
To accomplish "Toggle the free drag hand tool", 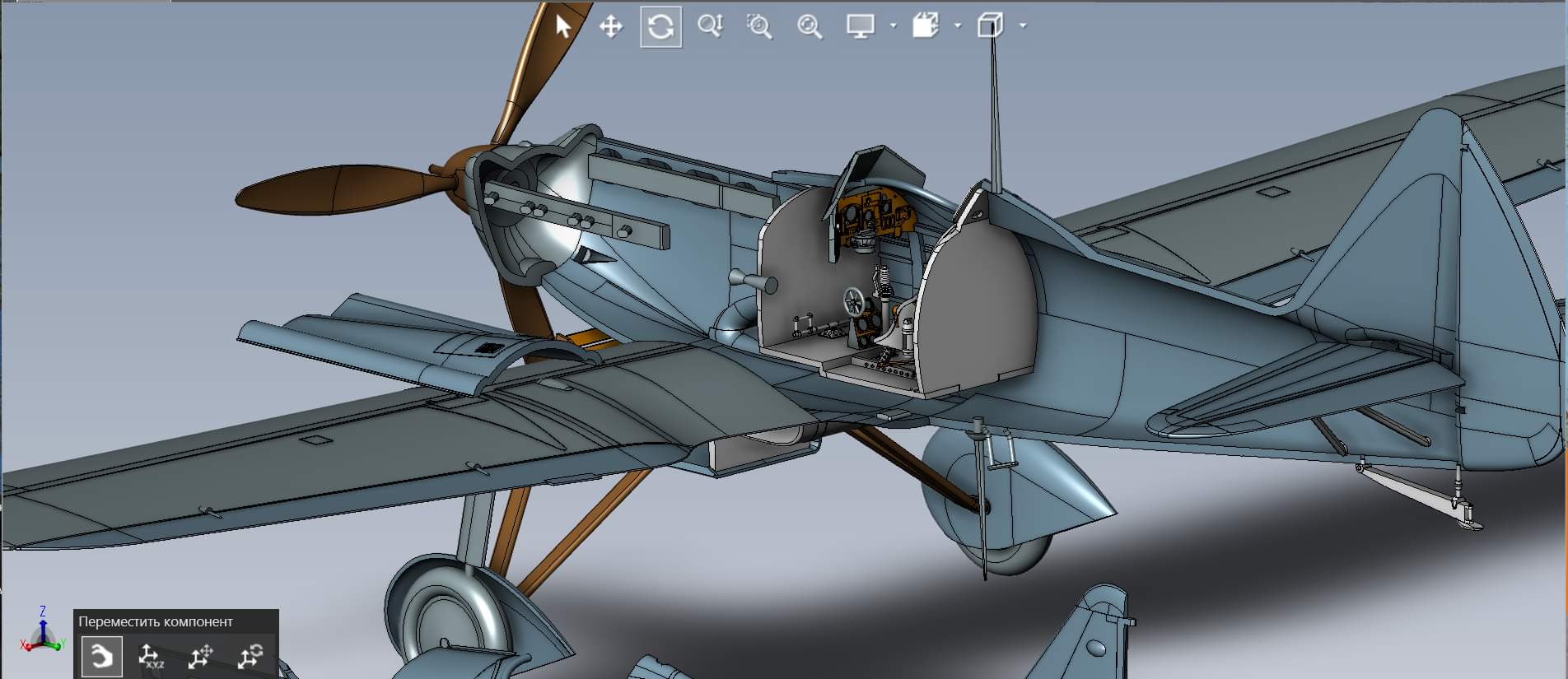I will click(102, 657).
